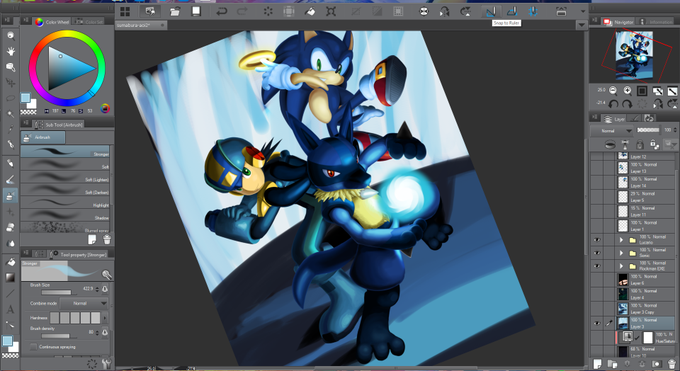Viewport: 680px width, 371px height.
Task: Click the Scale/Rotate transform icon
Action: 331,12
